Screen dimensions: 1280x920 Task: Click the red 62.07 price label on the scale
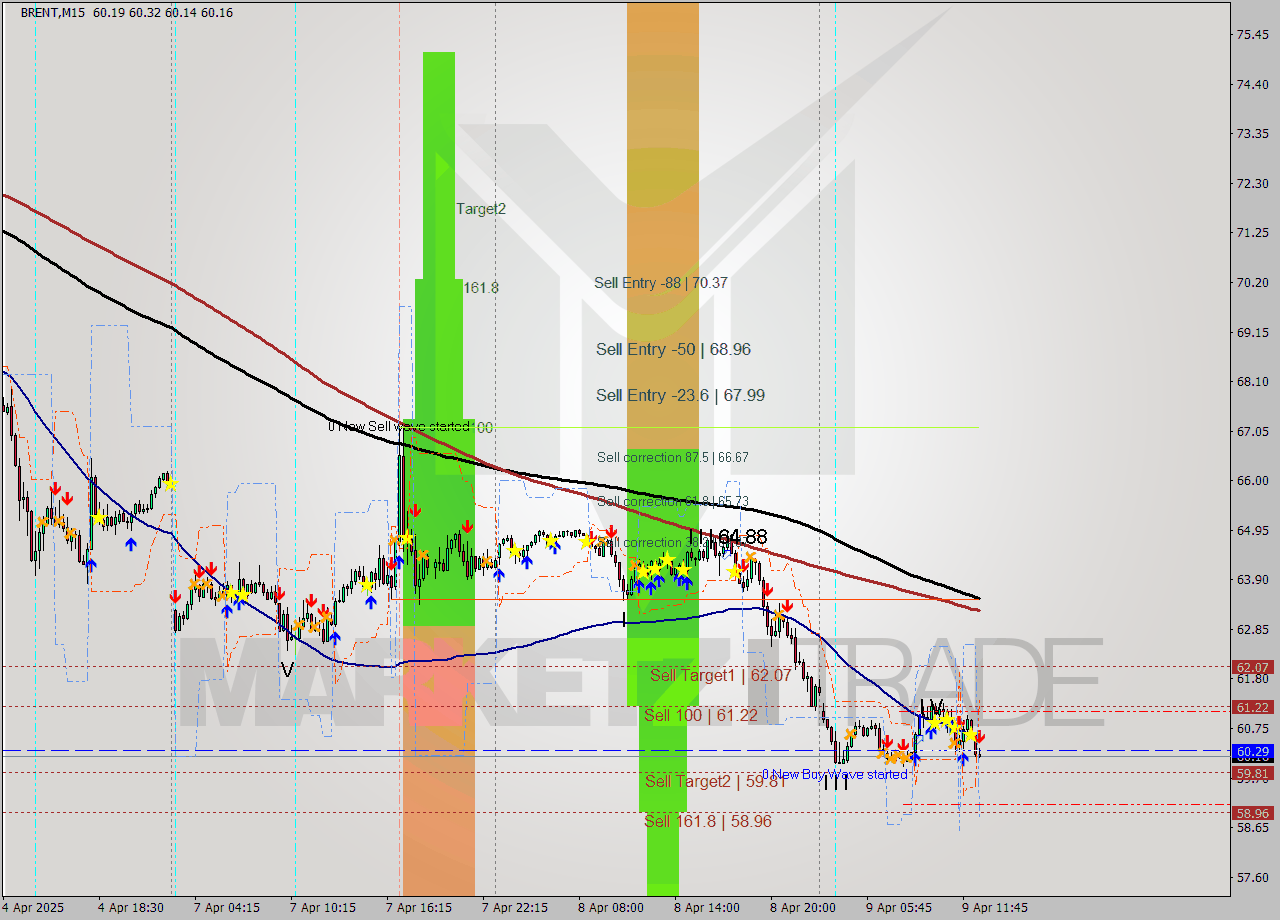[x=1250, y=666]
